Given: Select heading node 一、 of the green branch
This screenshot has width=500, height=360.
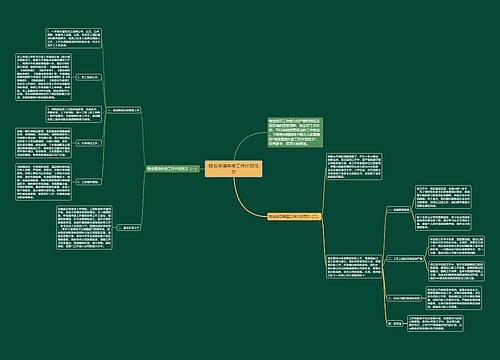Looking at the screenshot, I should (x=124, y=110).
